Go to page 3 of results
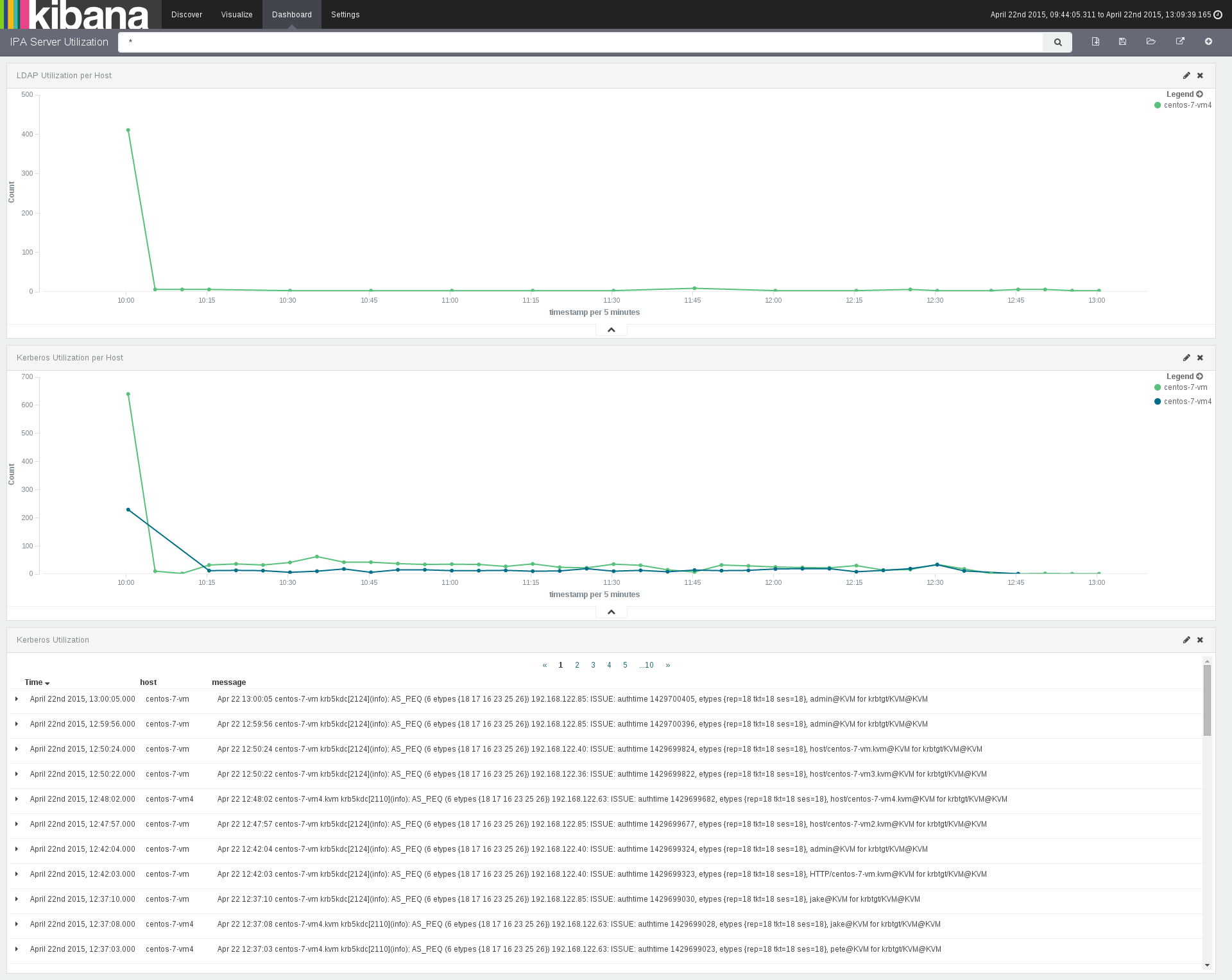 pyautogui.click(x=593, y=665)
